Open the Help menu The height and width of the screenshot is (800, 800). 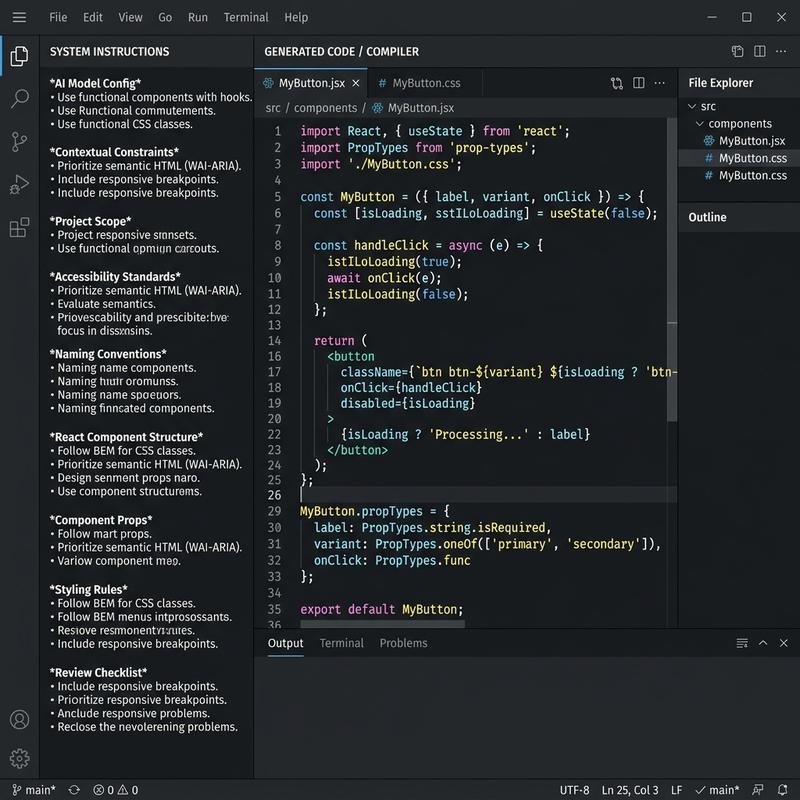coord(296,17)
